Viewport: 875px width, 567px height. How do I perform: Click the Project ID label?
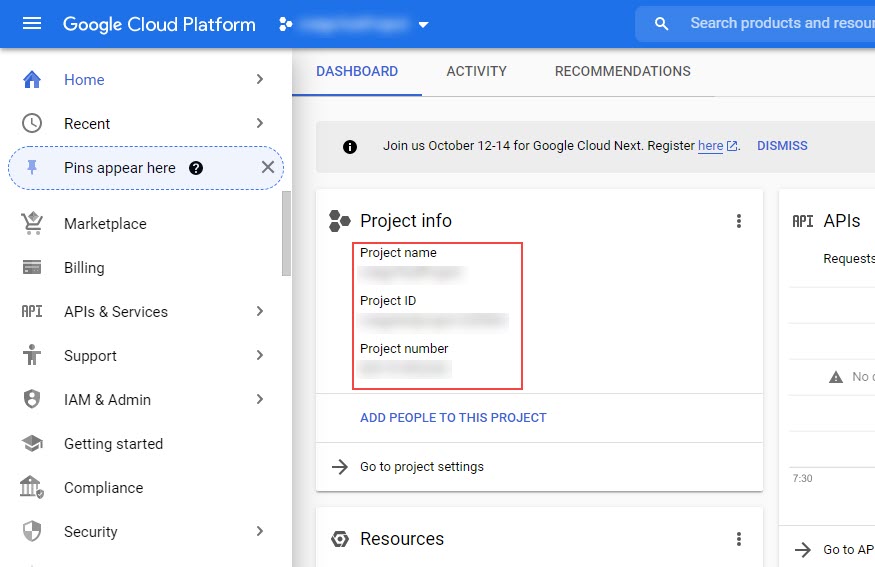pos(388,301)
